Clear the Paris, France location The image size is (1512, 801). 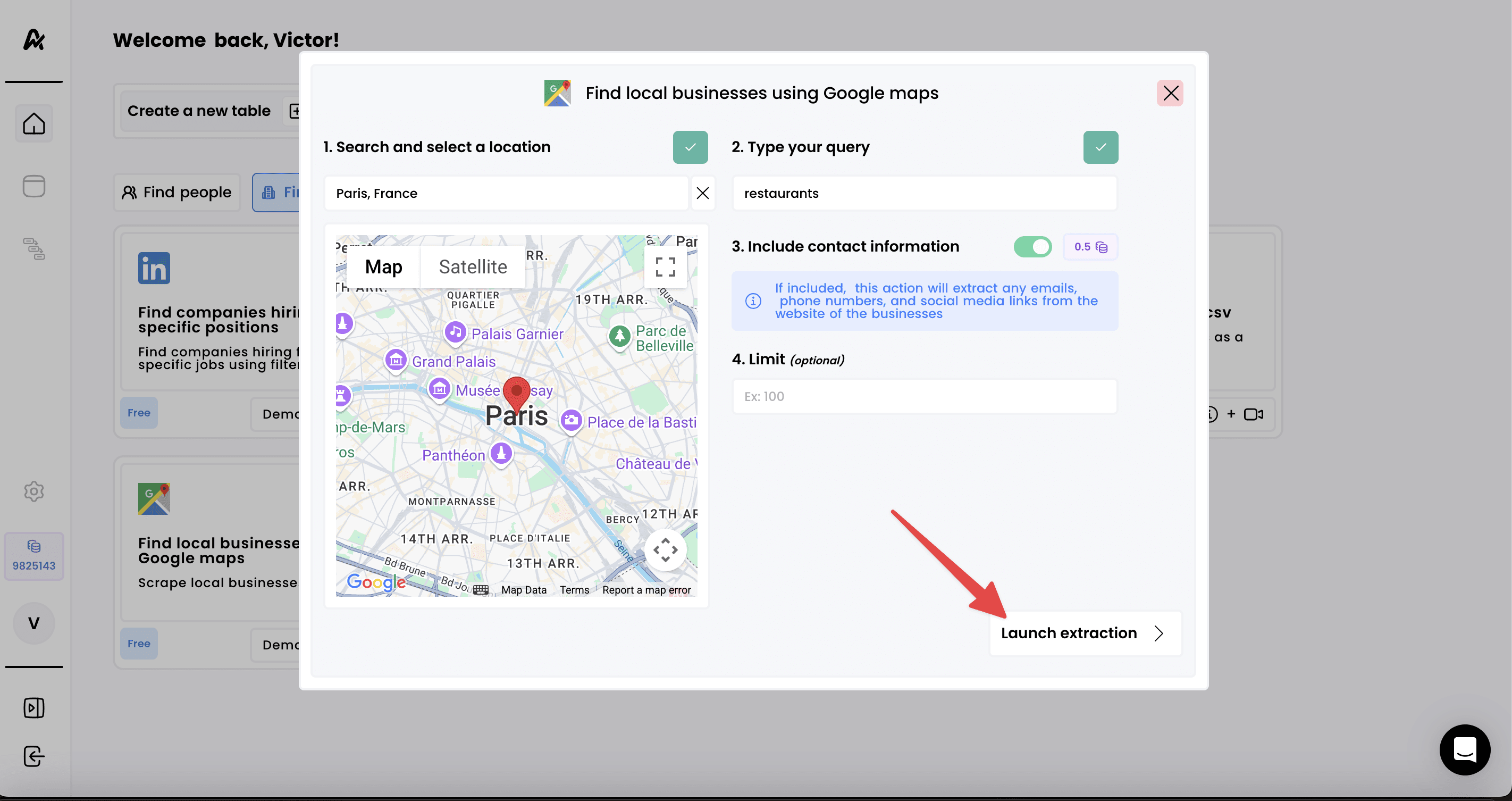point(703,193)
